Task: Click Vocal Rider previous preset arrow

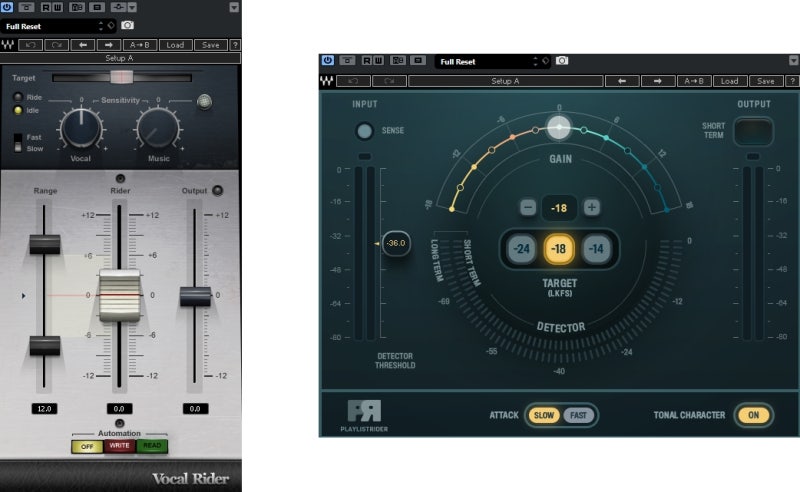Action: 83,45
